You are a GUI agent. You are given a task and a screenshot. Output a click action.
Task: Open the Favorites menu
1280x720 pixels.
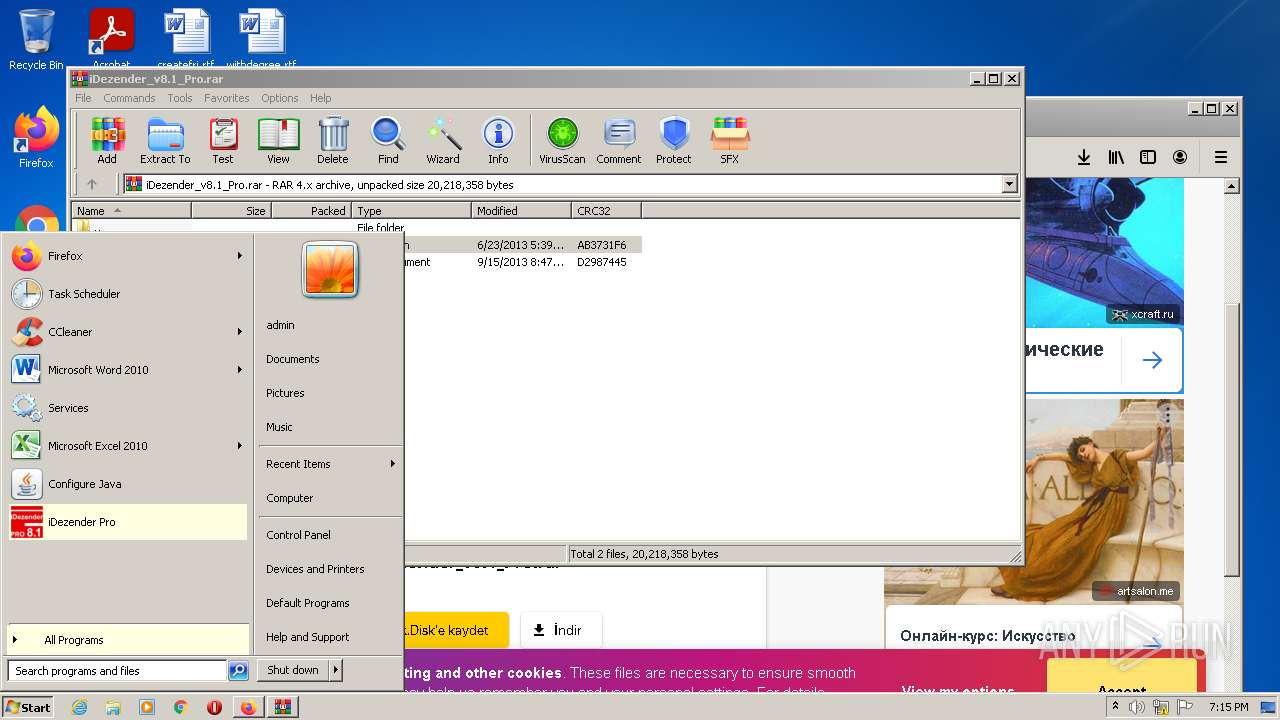227,98
